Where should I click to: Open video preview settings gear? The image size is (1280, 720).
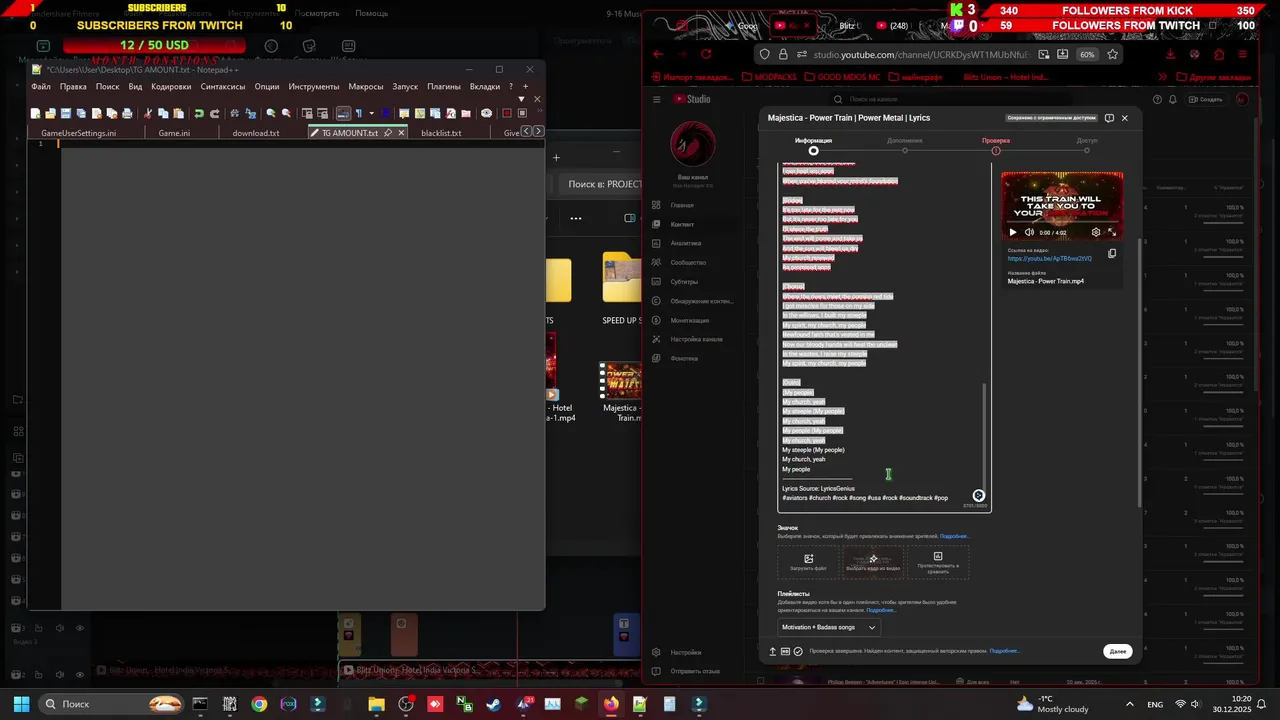pyautogui.click(x=1096, y=232)
